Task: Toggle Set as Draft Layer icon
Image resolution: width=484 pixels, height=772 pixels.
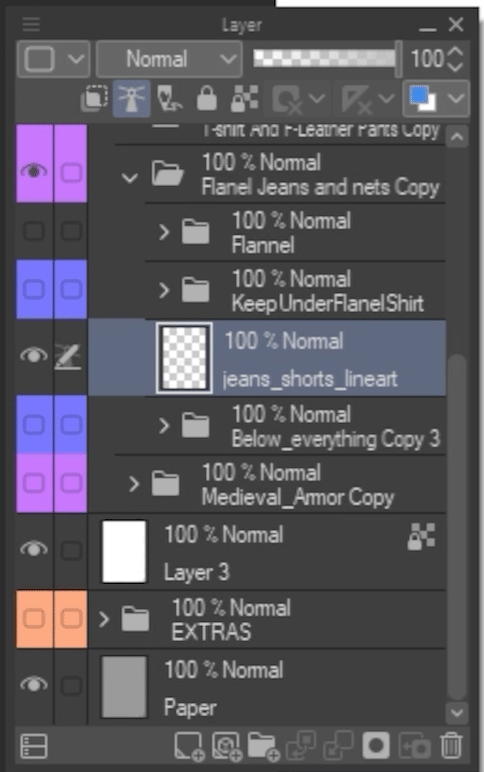Action: coord(168,98)
